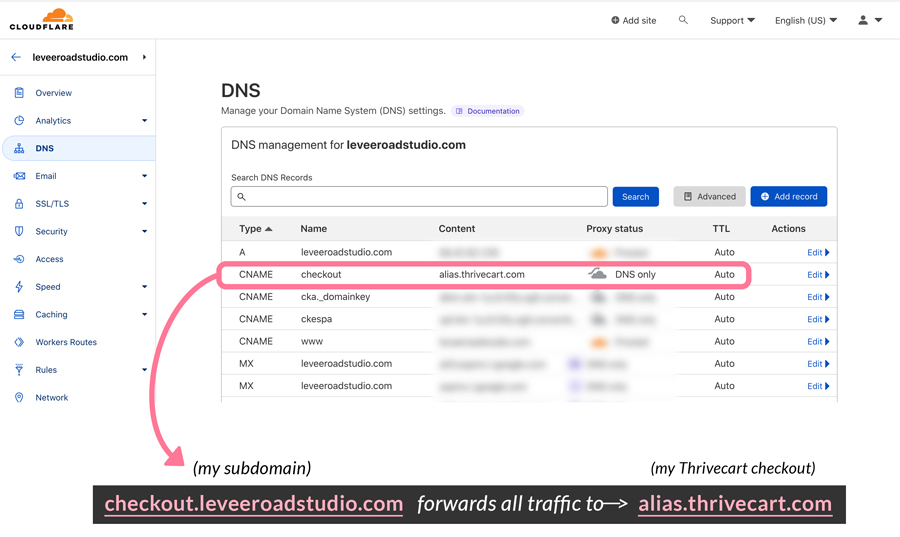Click the Cloudflare logo

coord(41,20)
